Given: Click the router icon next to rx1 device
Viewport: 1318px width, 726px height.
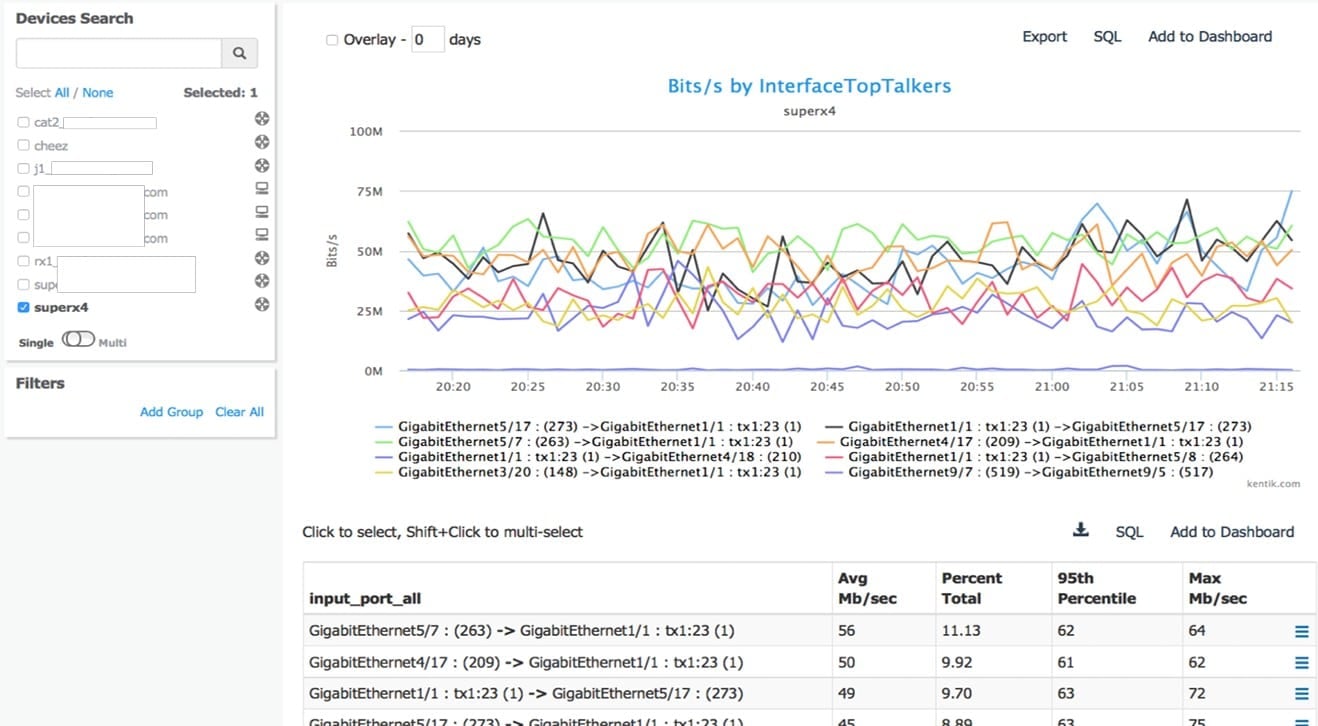Looking at the screenshot, I should (x=262, y=258).
